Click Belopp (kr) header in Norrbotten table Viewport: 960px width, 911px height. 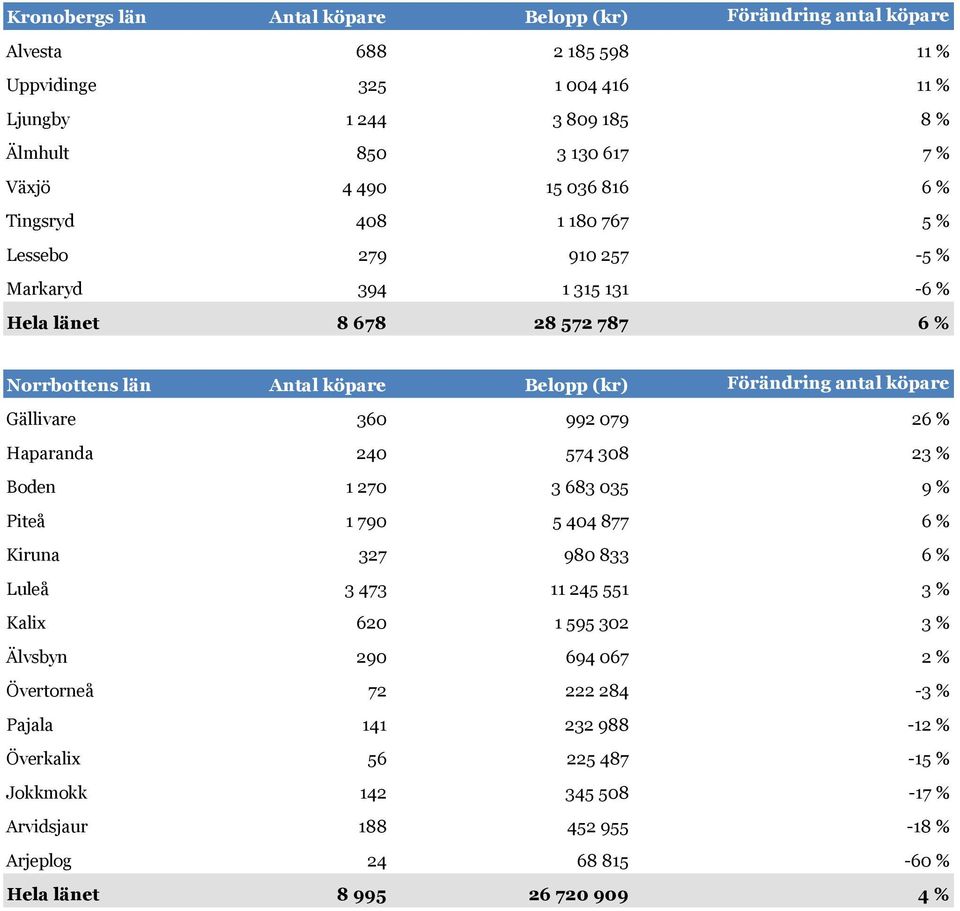[576, 385]
